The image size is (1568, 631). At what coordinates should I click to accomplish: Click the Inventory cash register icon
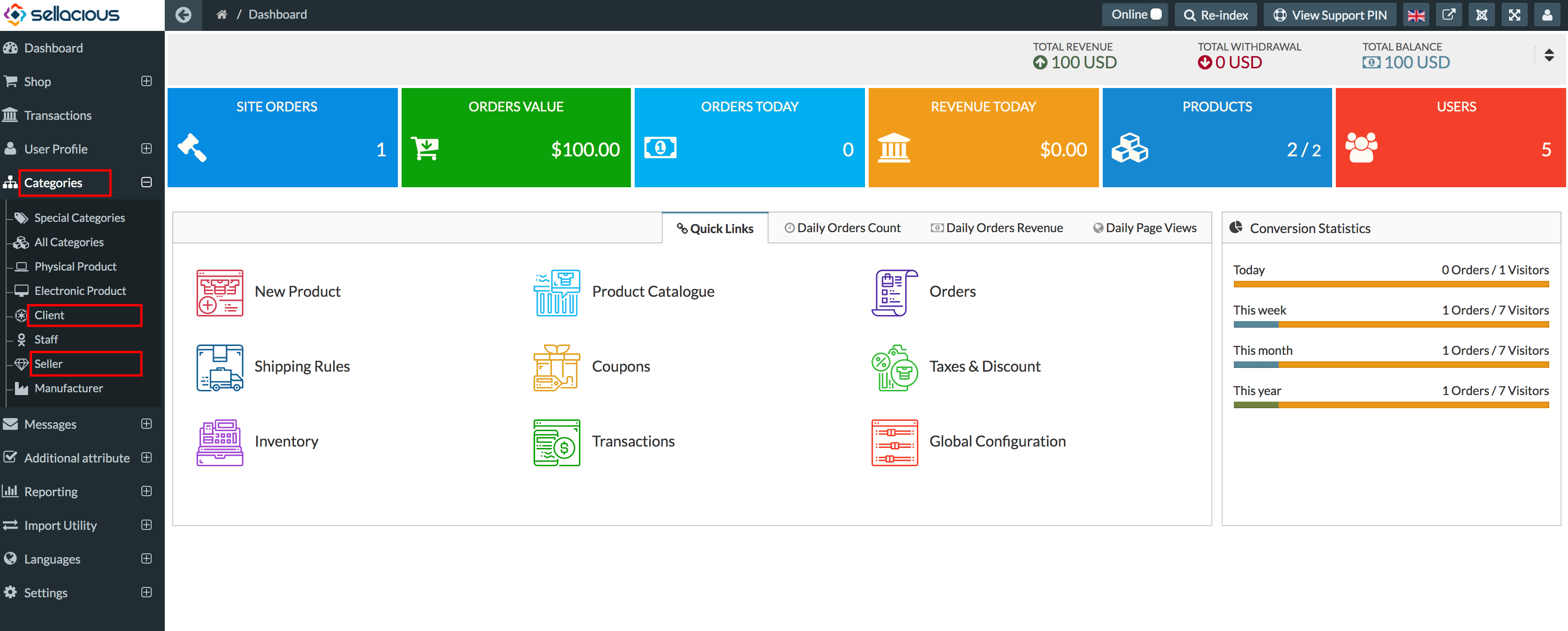pos(220,442)
